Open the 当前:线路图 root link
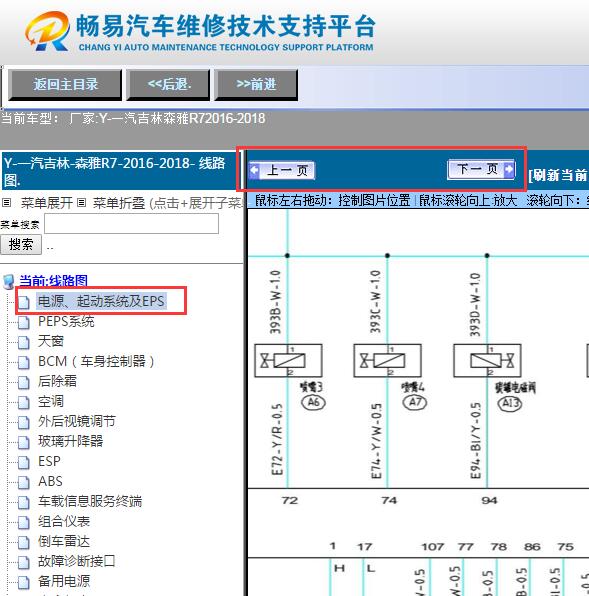The image size is (589, 596). coord(54,281)
